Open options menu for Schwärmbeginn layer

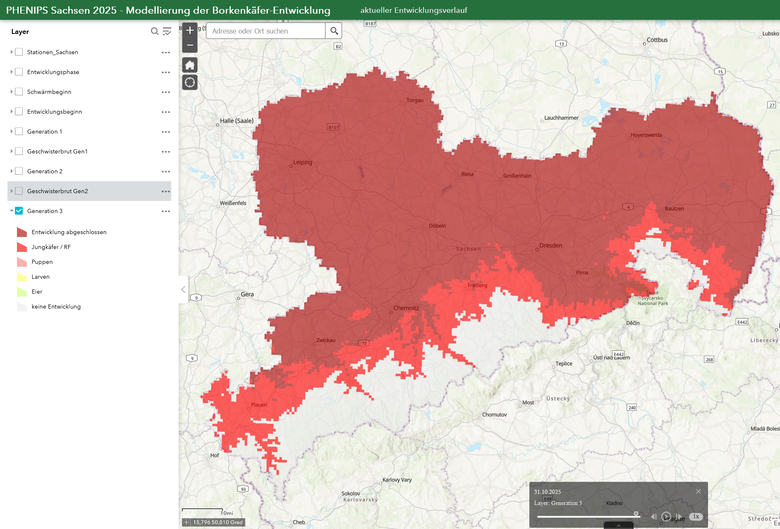click(166, 92)
